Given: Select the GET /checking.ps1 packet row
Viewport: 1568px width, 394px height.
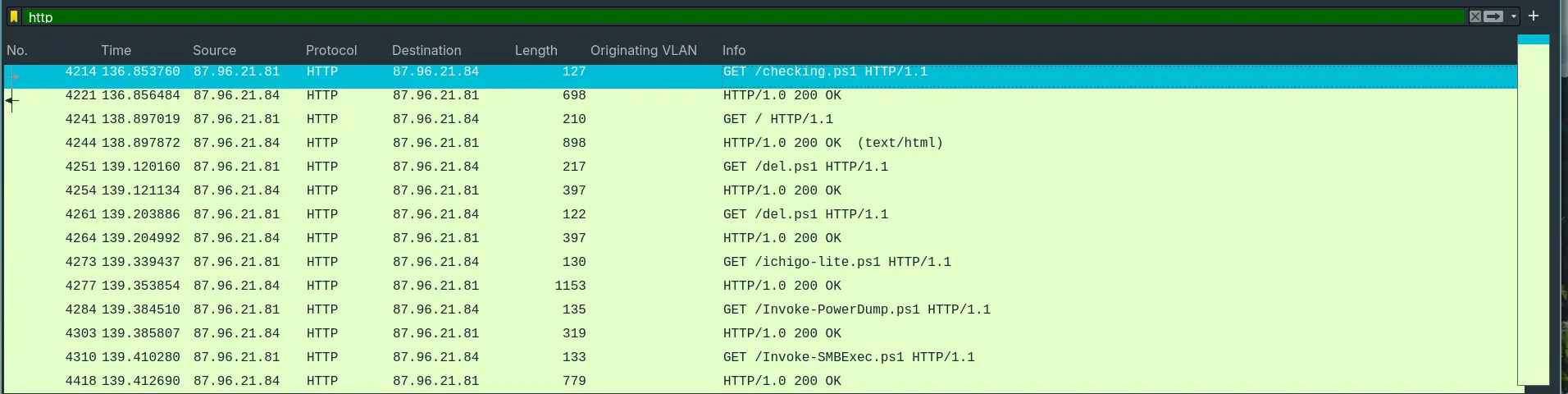Looking at the screenshot, I should (824, 72).
